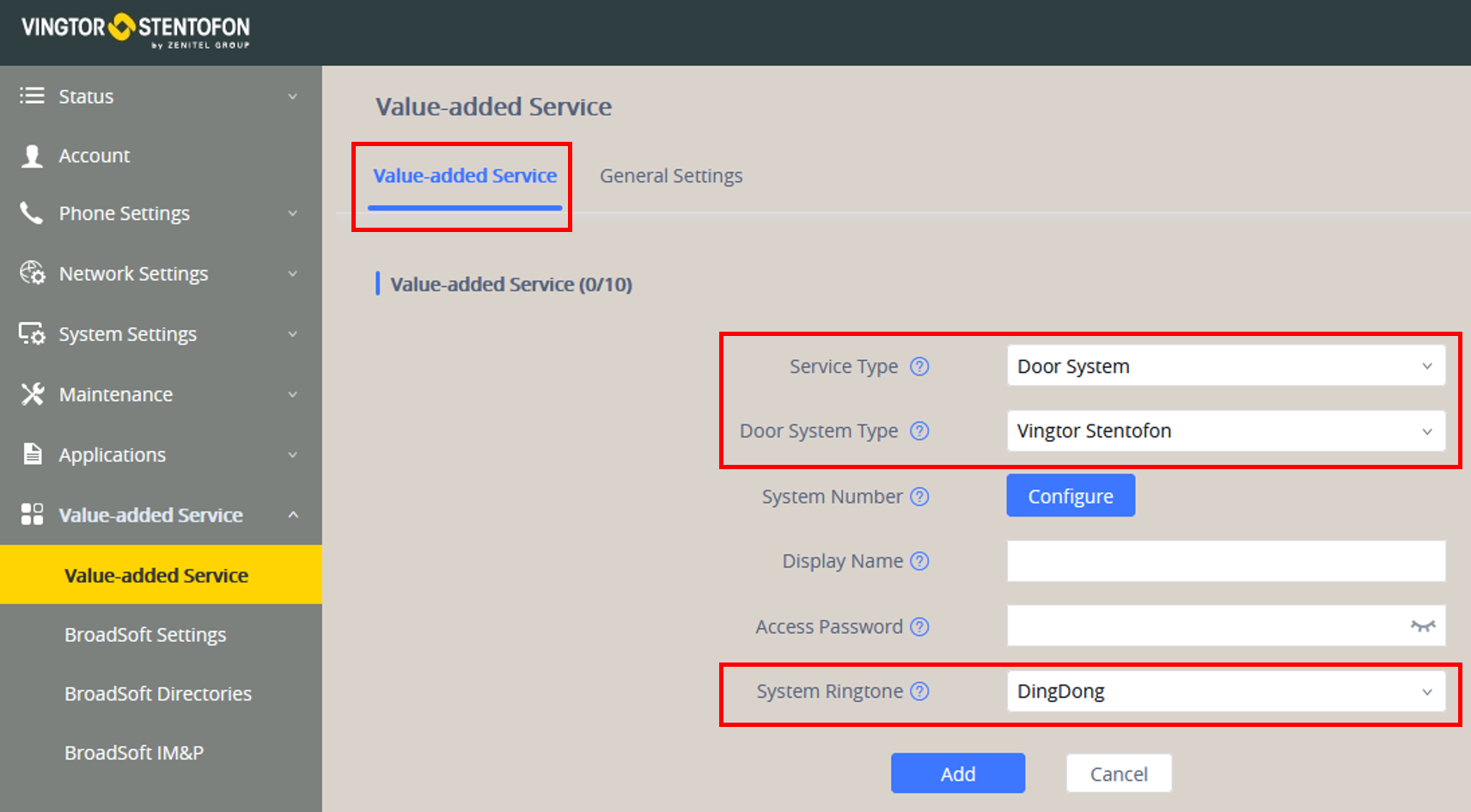
Task: Click the help icon beside Door System Type
Action: pyautogui.click(x=919, y=431)
